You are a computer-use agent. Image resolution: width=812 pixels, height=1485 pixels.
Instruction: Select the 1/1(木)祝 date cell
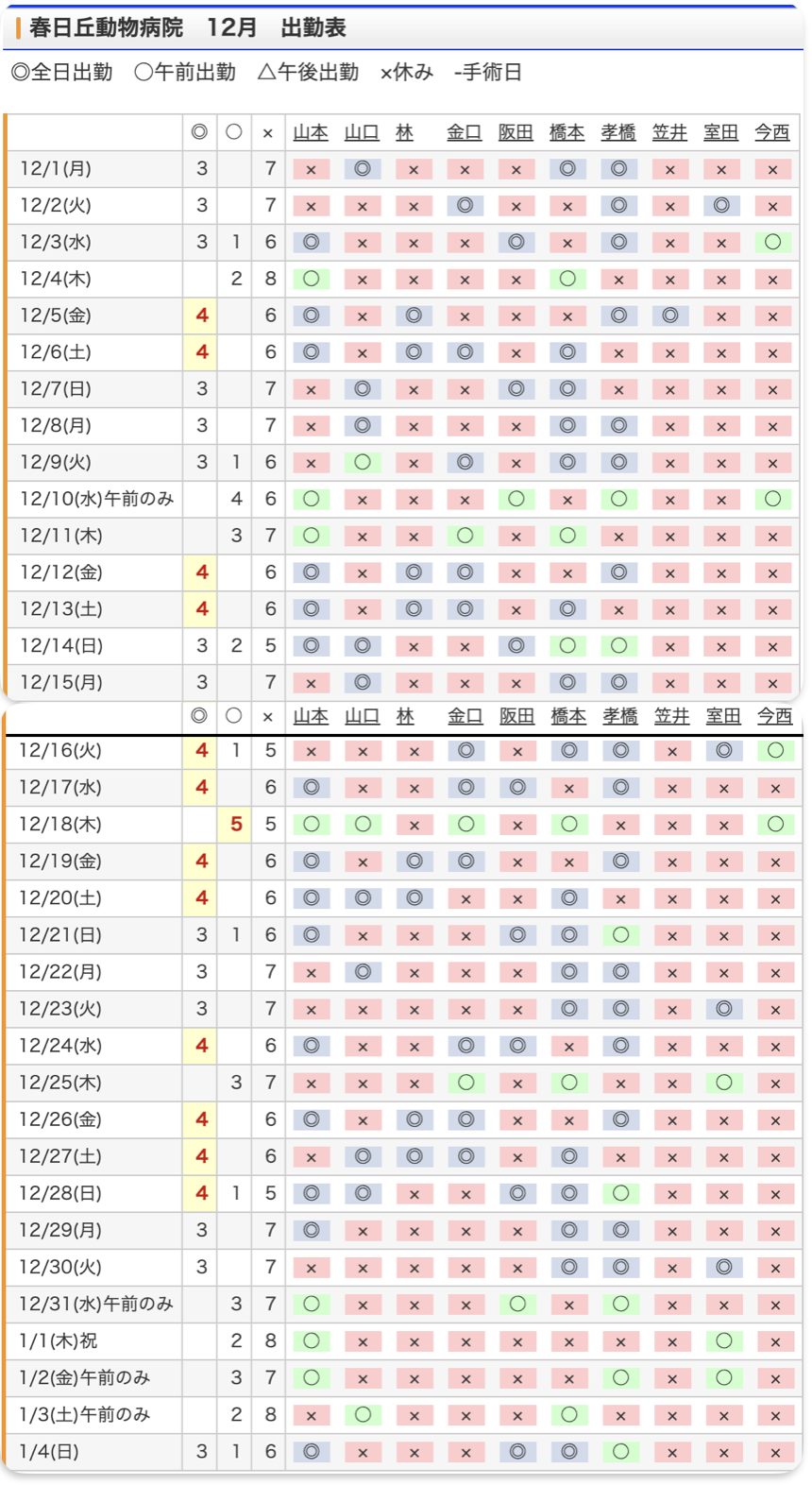point(59,1340)
